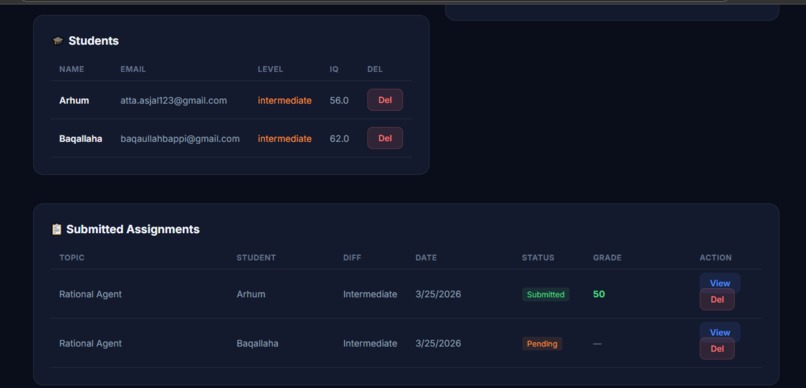
Task: Click the TOPIC column header
Action: point(72,257)
